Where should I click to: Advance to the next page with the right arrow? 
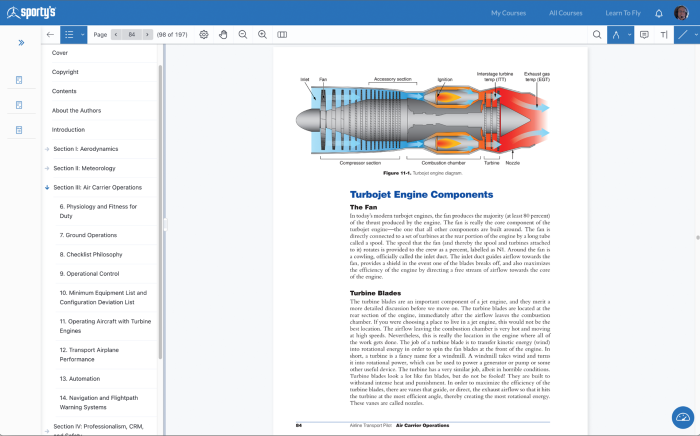(148, 34)
